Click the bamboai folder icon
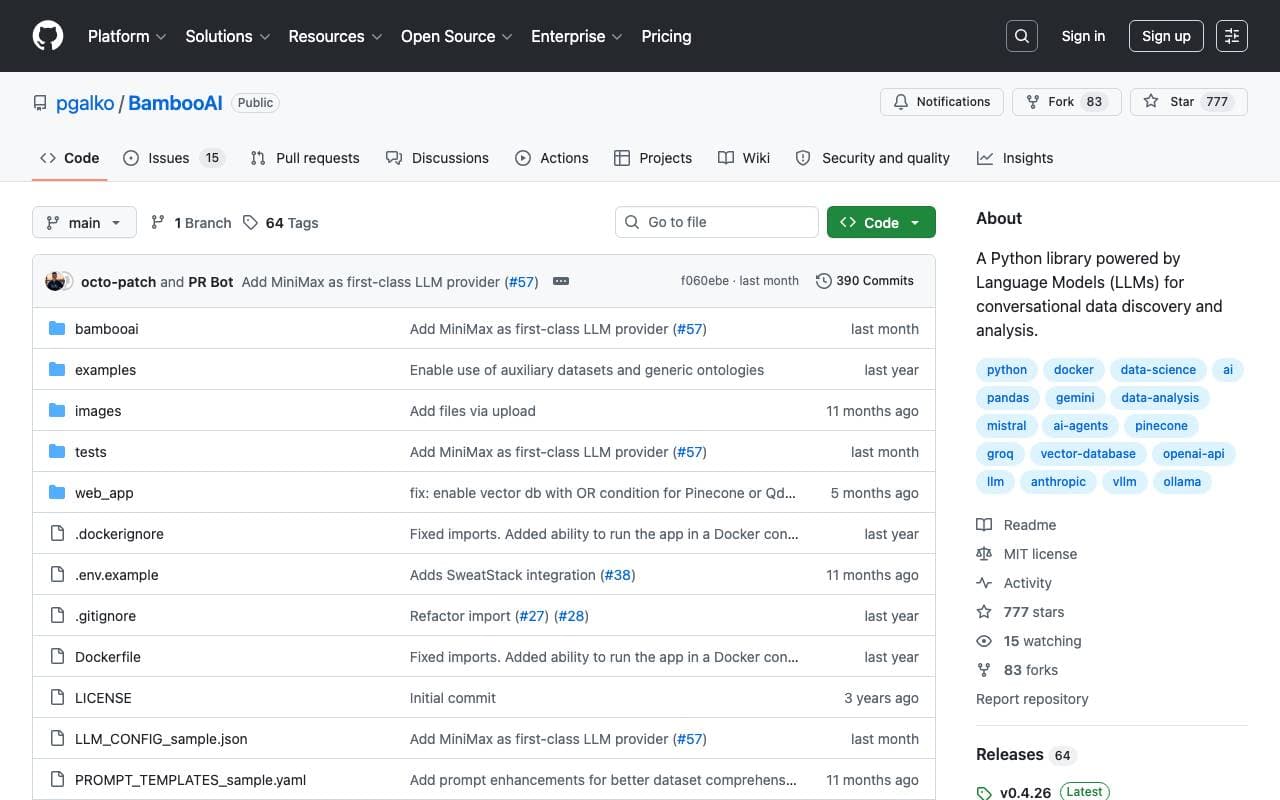 tap(57, 329)
